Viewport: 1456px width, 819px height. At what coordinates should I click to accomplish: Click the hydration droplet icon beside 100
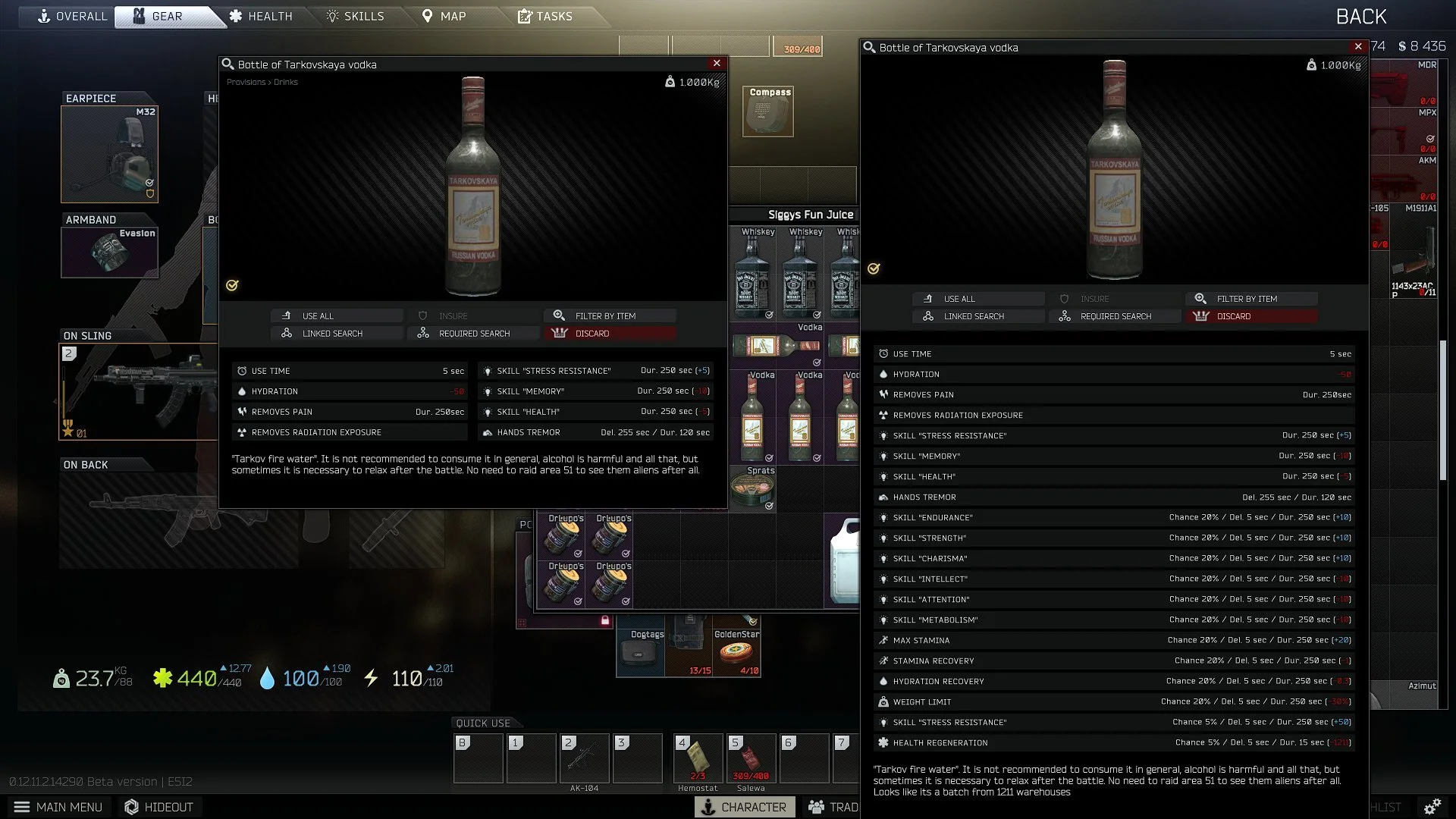[x=267, y=678]
